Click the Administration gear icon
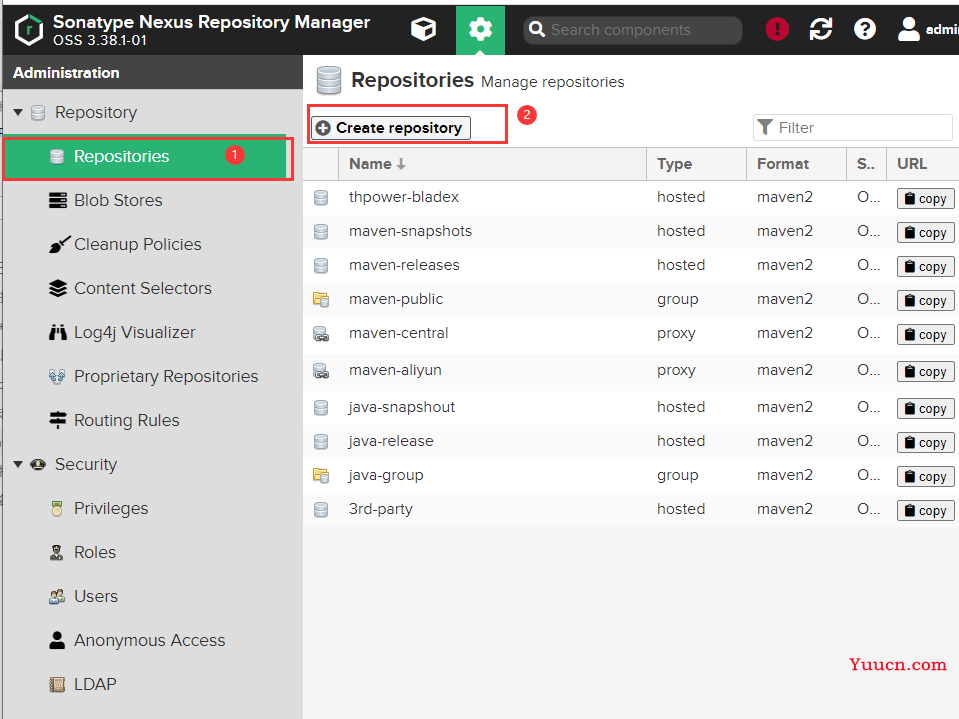This screenshot has width=959, height=719. coord(480,29)
